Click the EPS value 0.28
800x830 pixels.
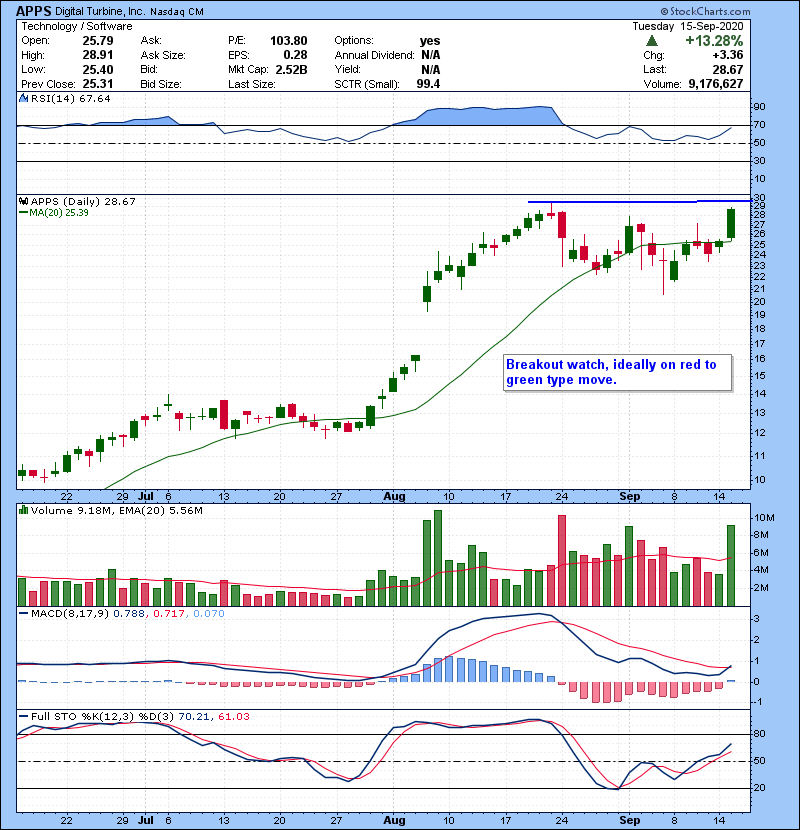click(295, 55)
